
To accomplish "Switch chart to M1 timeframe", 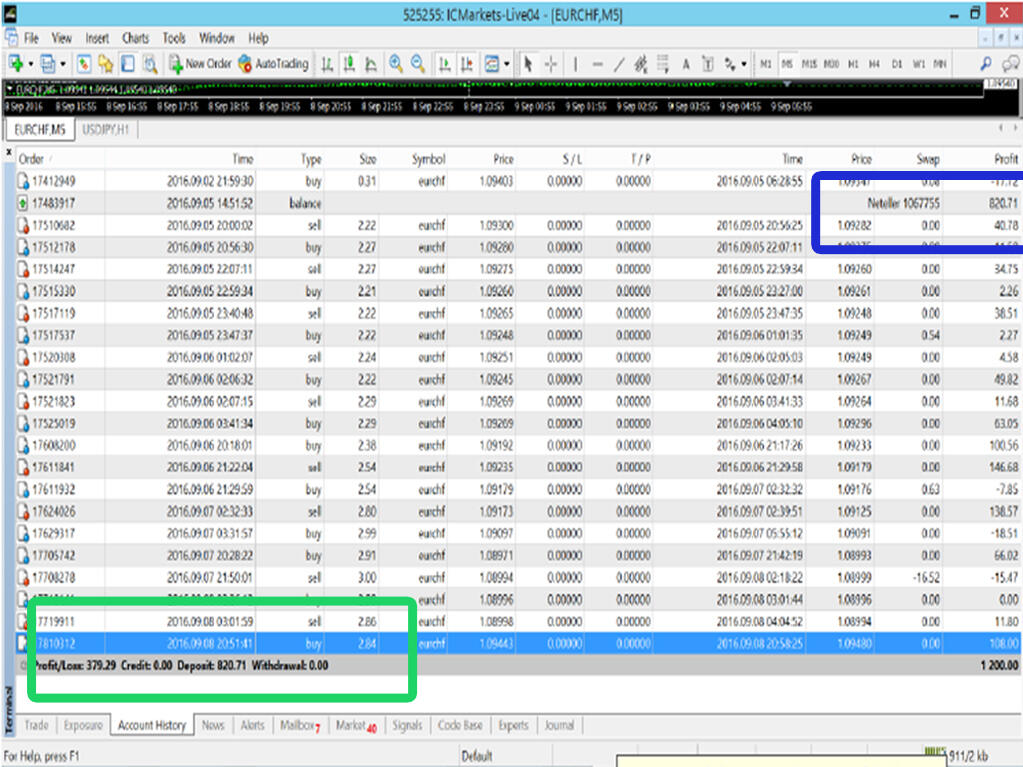I will (x=765, y=64).
